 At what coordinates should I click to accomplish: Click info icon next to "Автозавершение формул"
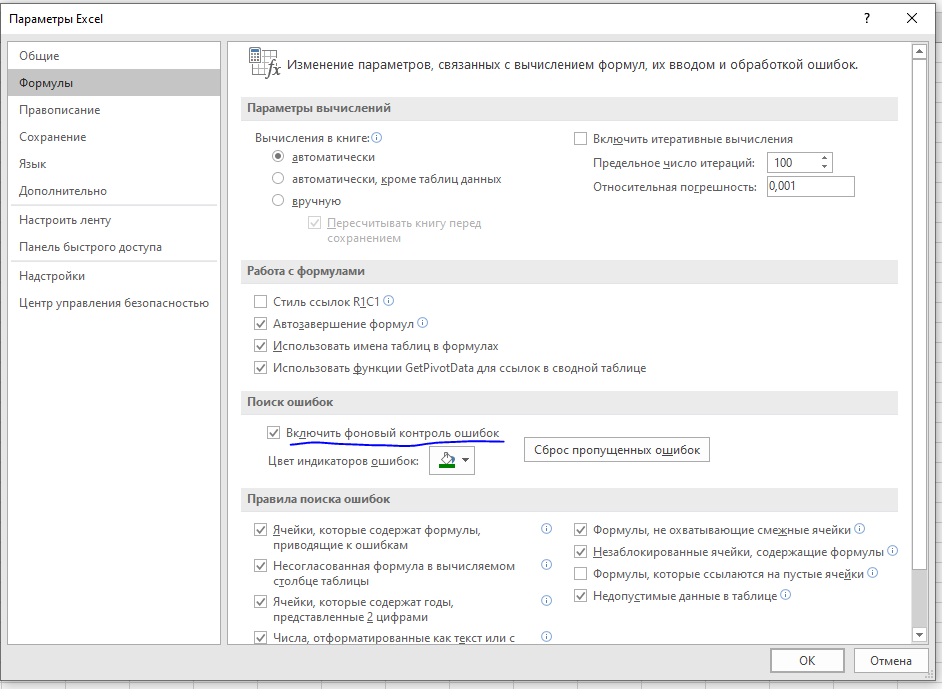point(422,324)
